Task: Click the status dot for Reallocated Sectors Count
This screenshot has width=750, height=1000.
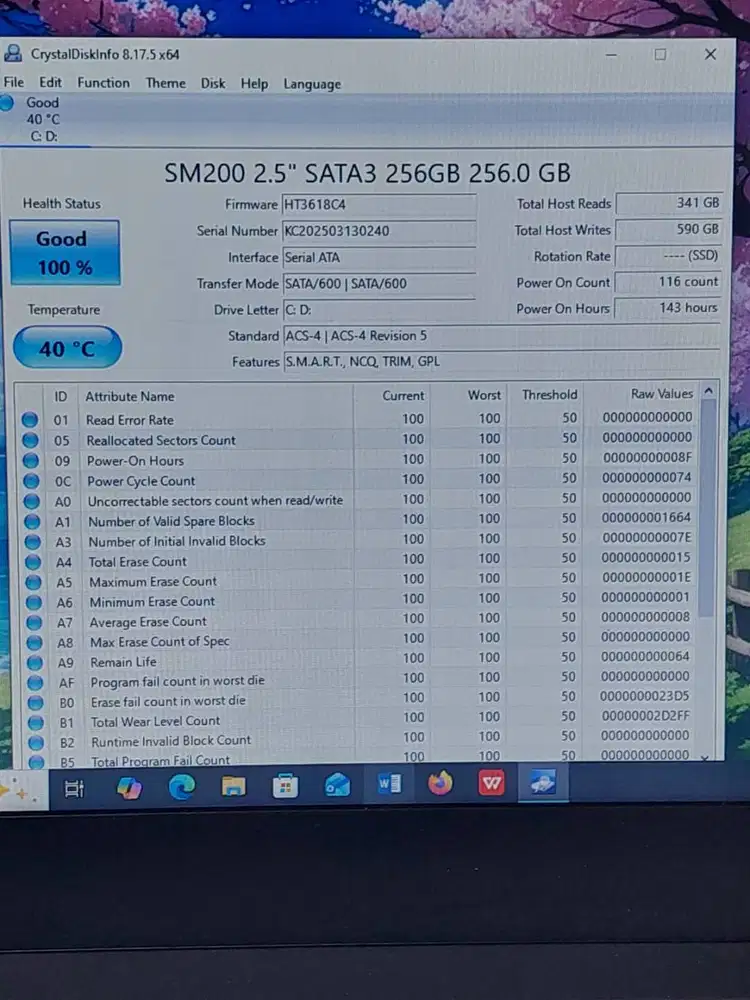Action: pyautogui.click(x=30, y=440)
